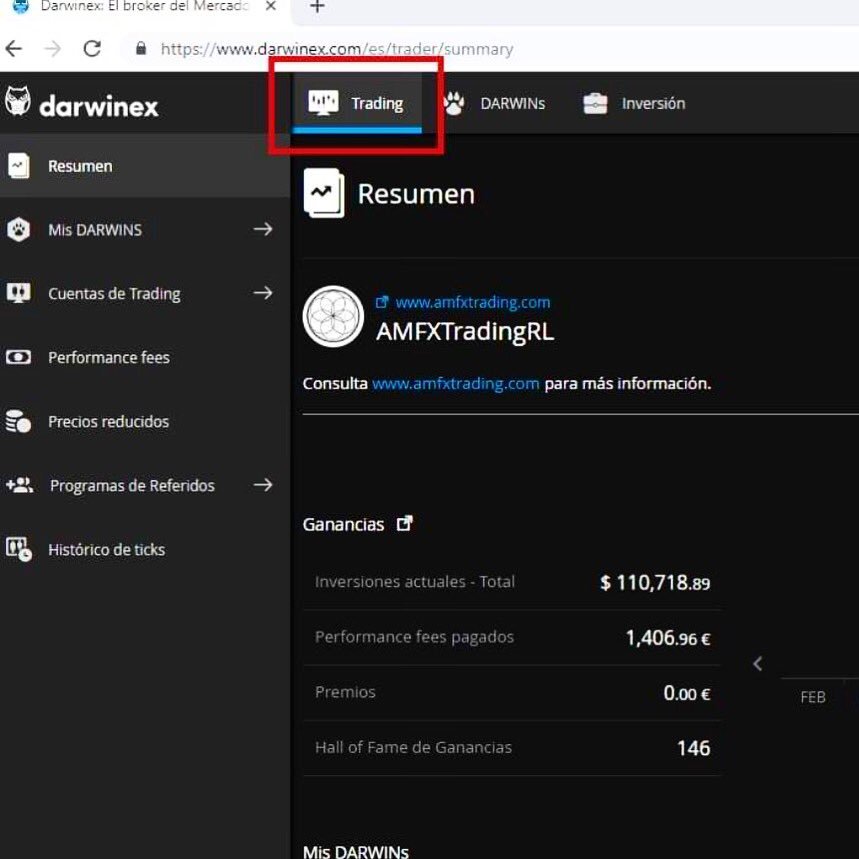Reload the page in browser
Image resolution: width=859 pixels, height=859 pixels.
(x=92, y=49)
